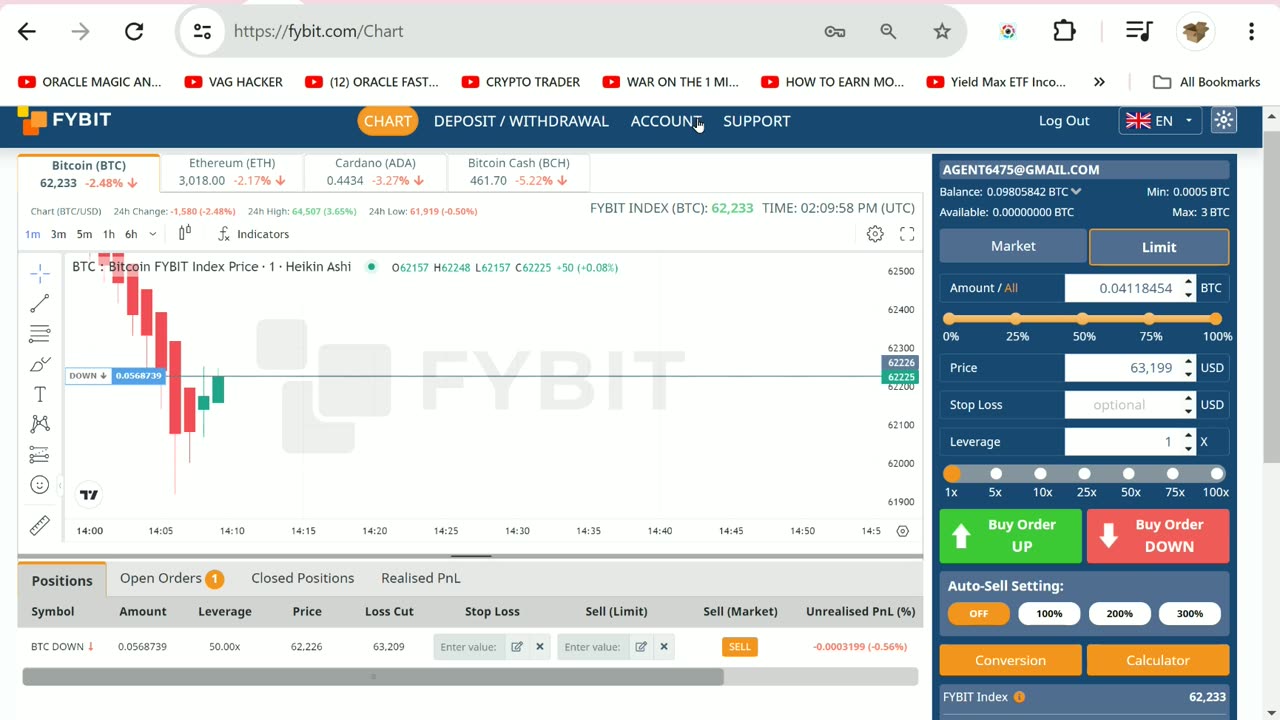Select the 1h timeframe
The image size is (1280, 720).
click(x=109, y=234)
